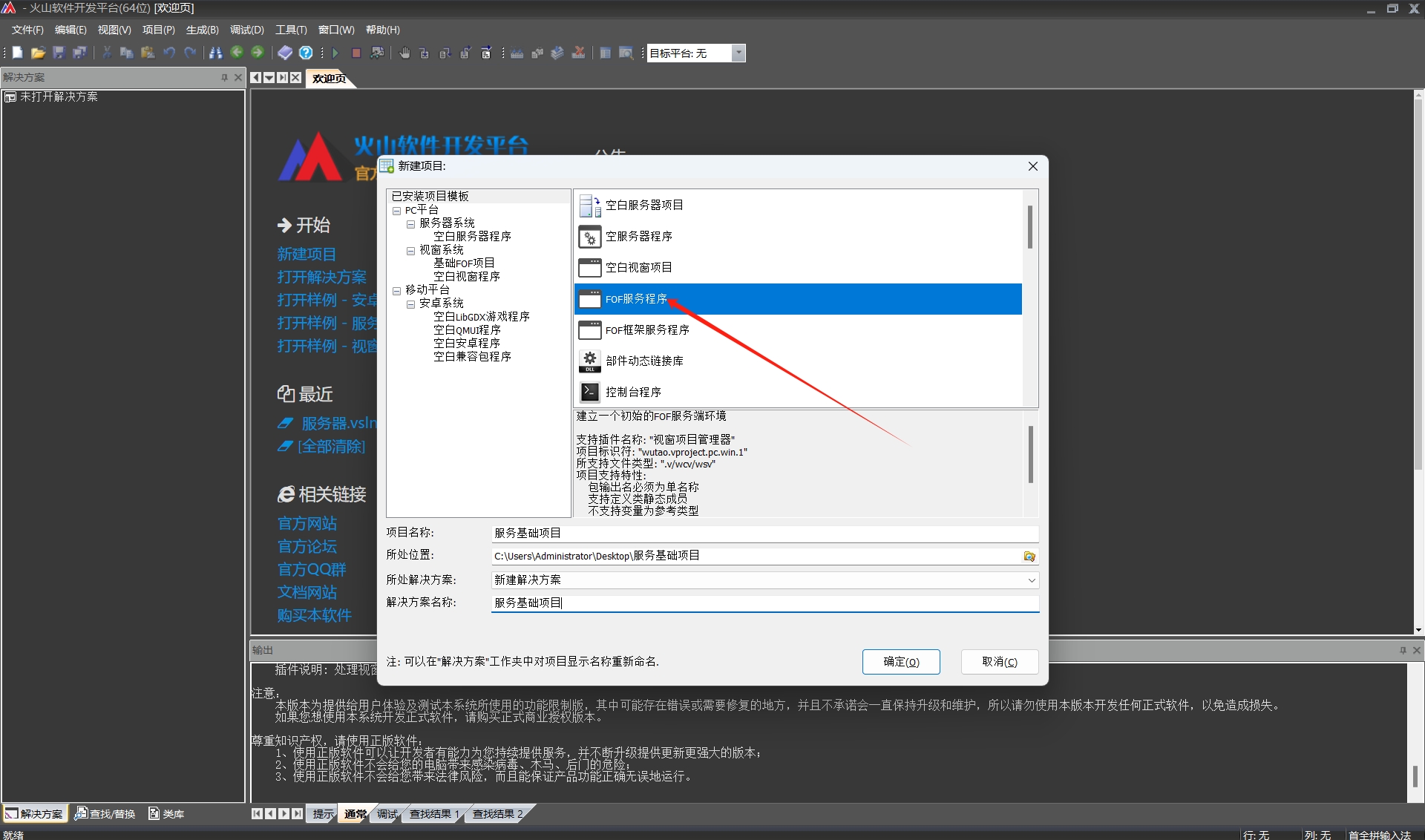Click the green navigate back arrow
Viewport: 1425px width, 840px height.
tap(237, 52)
